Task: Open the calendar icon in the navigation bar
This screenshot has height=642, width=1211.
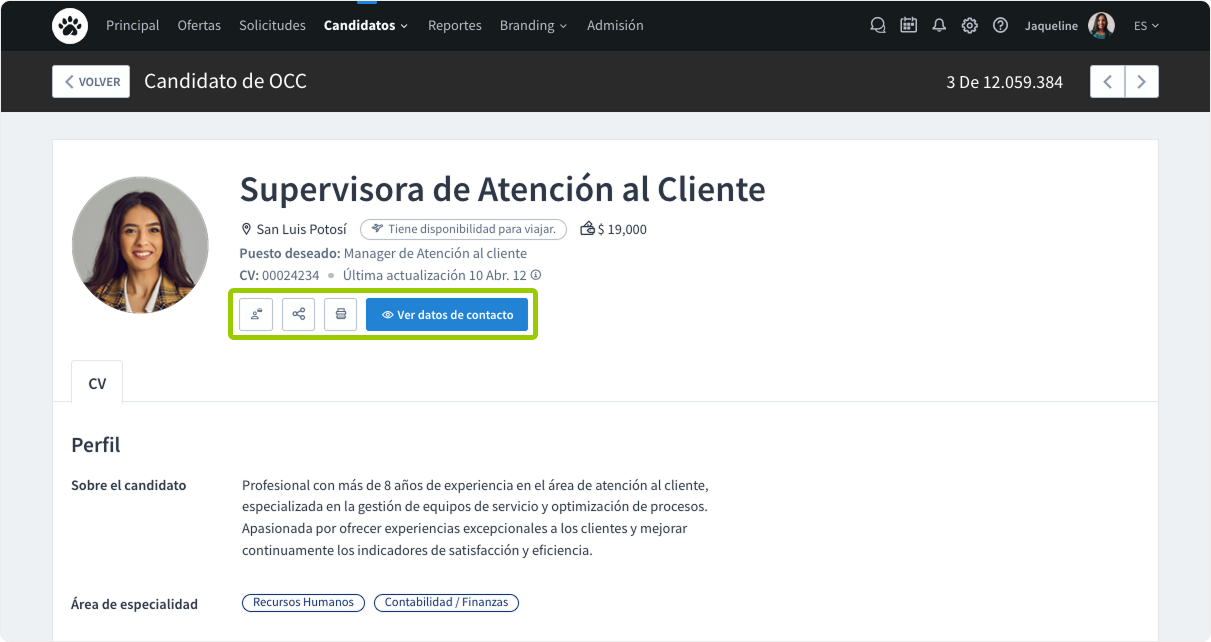Action: tap(908, 25)
